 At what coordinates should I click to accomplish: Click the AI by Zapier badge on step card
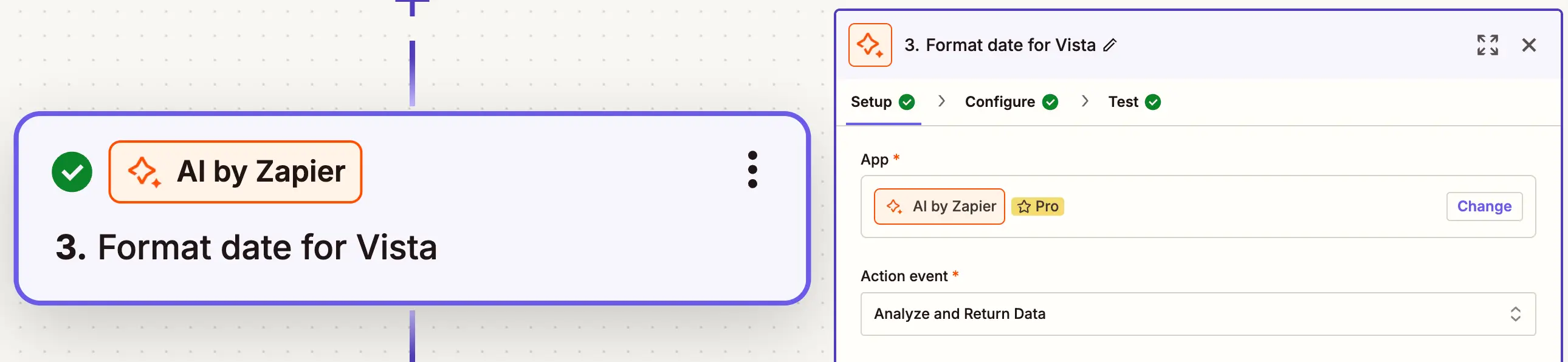click(x=235, y=171)
